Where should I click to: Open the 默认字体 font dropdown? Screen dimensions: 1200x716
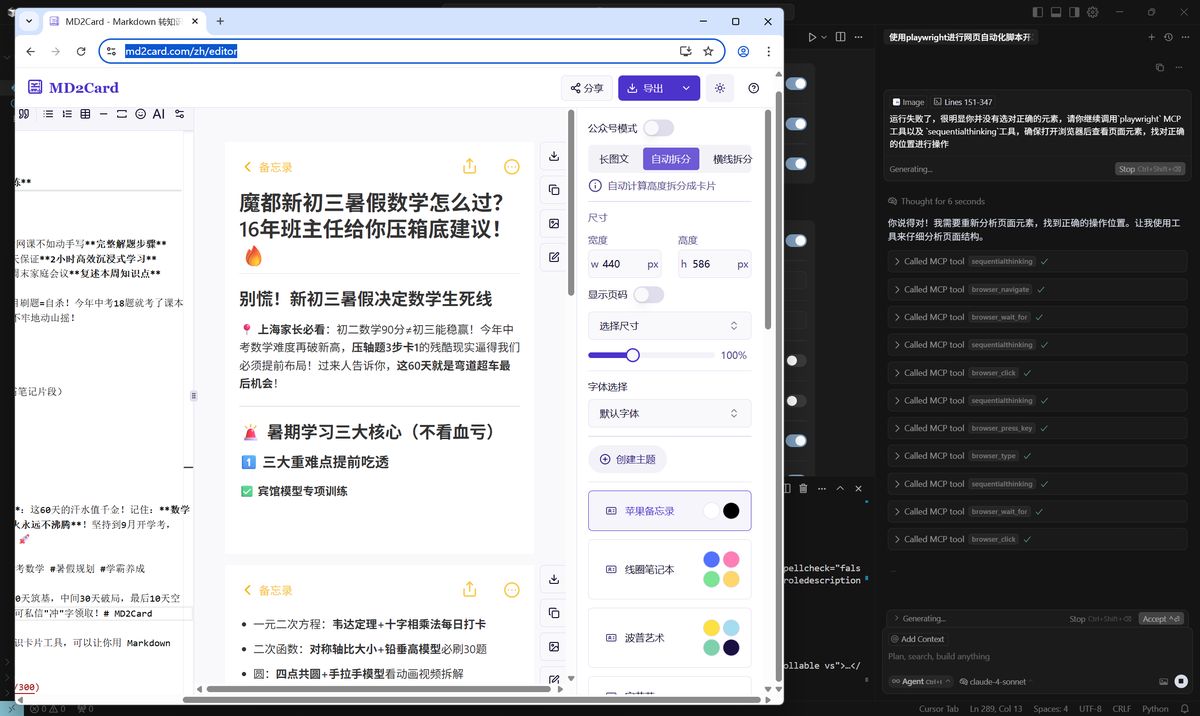pos(669,413)
